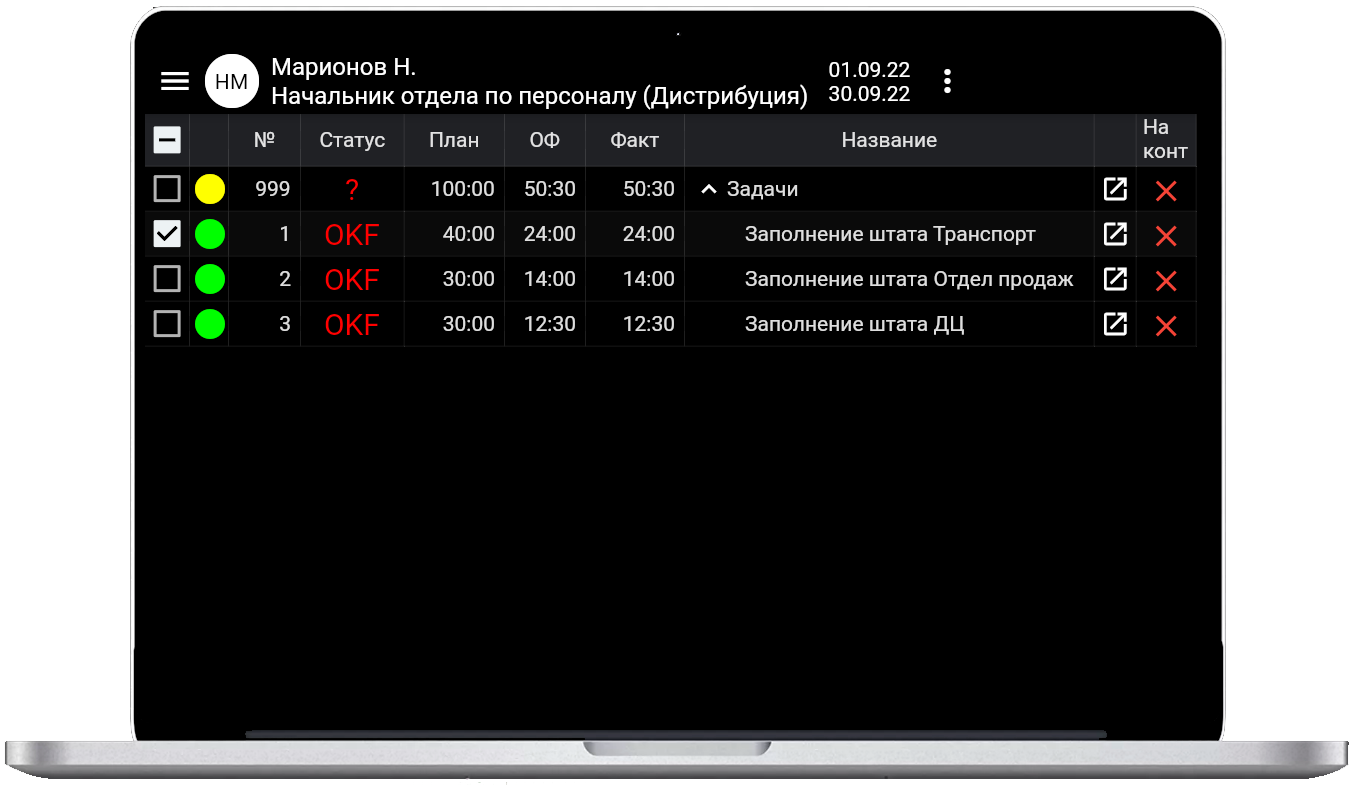Open Задачи row in external view
This screenshot has height=785, width=1352.
point(1115,189)
